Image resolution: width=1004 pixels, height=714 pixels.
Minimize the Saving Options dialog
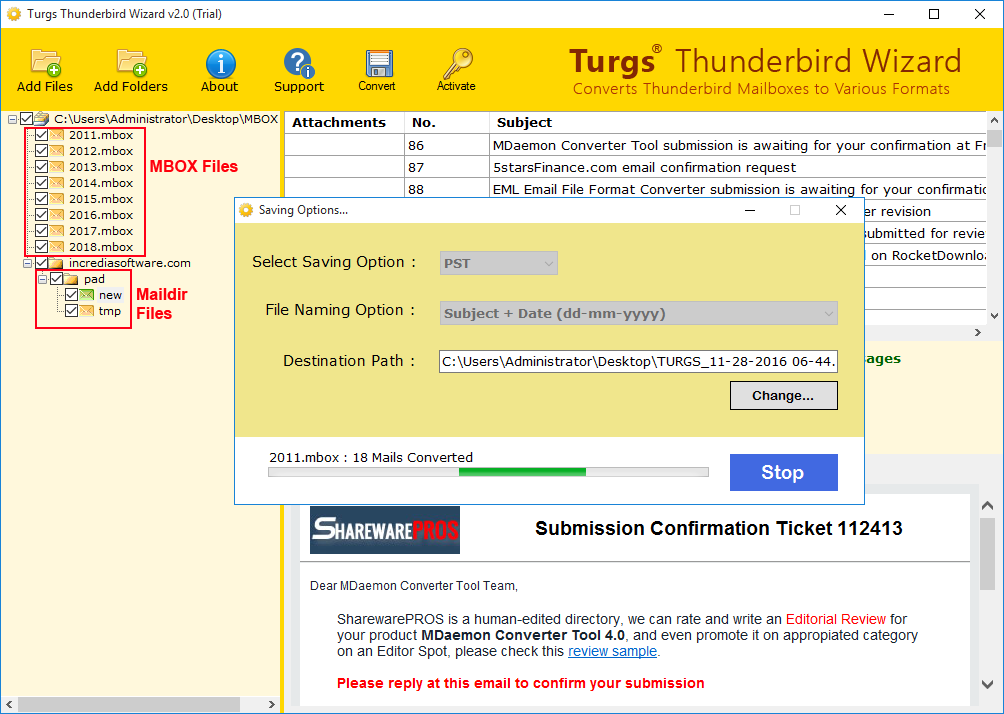tap(750, 210)
